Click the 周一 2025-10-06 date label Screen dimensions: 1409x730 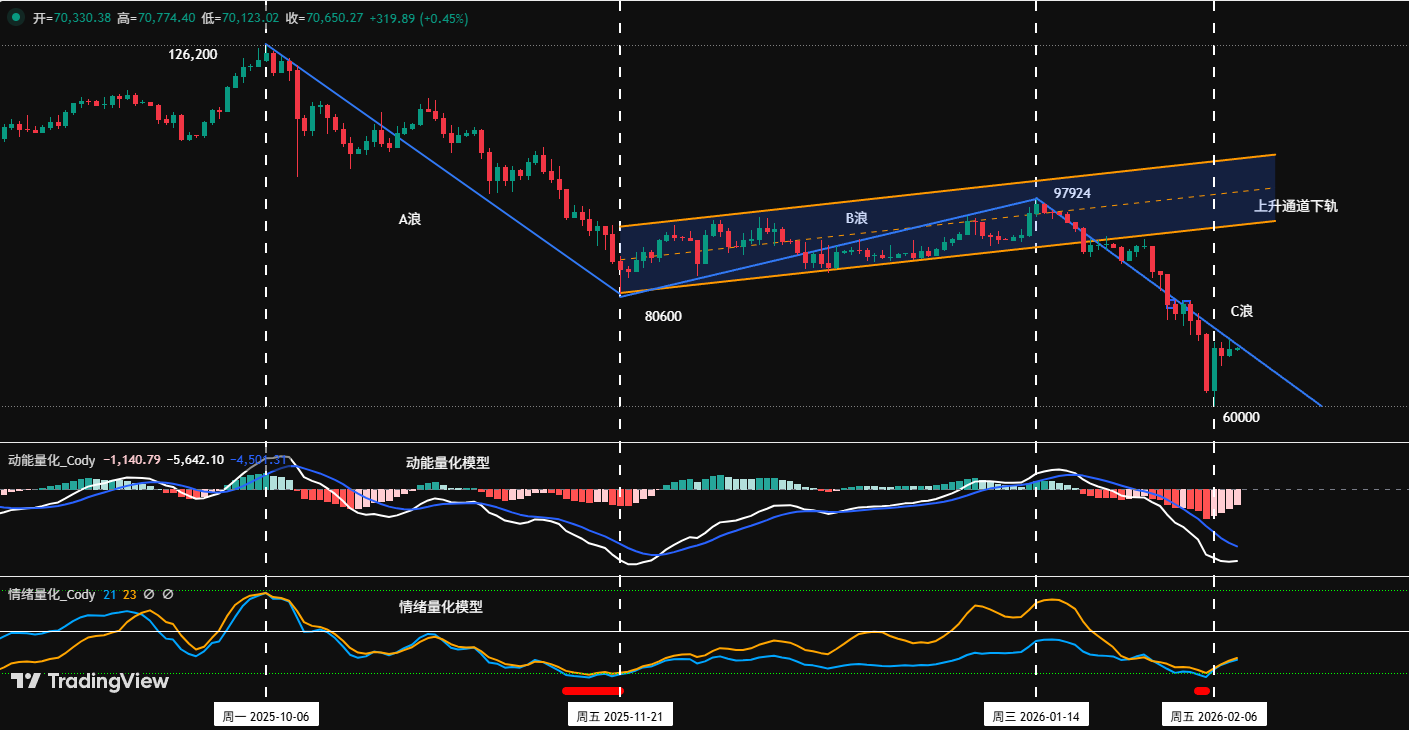(266, 716)
